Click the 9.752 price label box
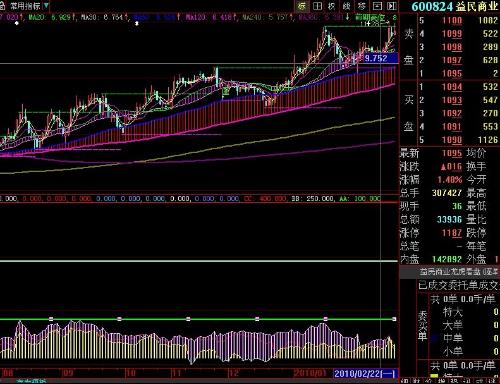Screen dimensions: 500x384 [381, 58]
